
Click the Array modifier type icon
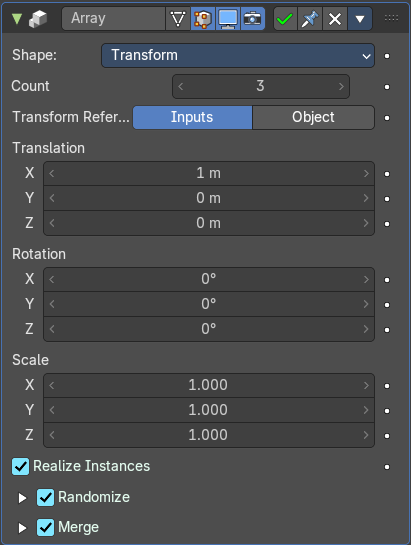(38, 18)
